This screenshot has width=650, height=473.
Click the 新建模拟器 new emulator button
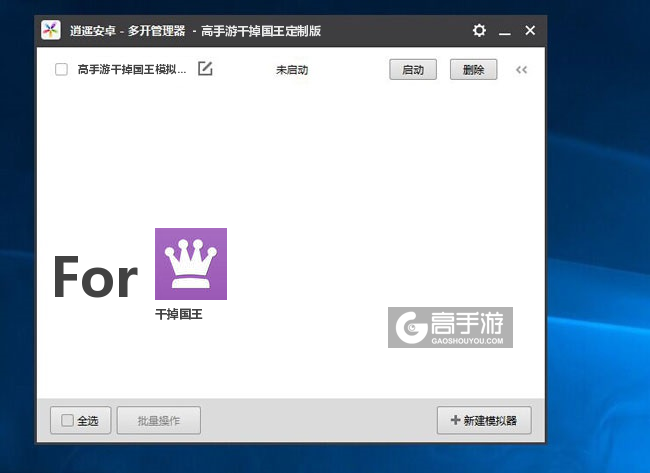pos(484,420)
